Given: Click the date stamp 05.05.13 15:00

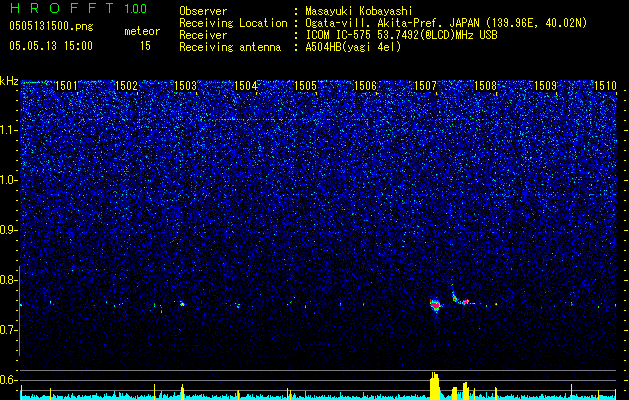Looking at the screenshot, I should (x=51, y=46).
